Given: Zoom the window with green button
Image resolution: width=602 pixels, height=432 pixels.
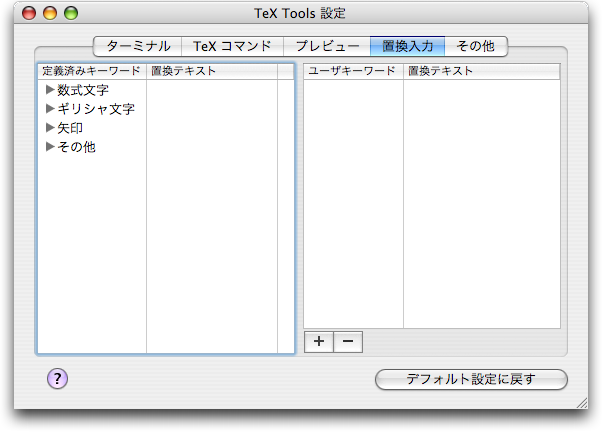Looking at the screenshot, I should (71, 13).
